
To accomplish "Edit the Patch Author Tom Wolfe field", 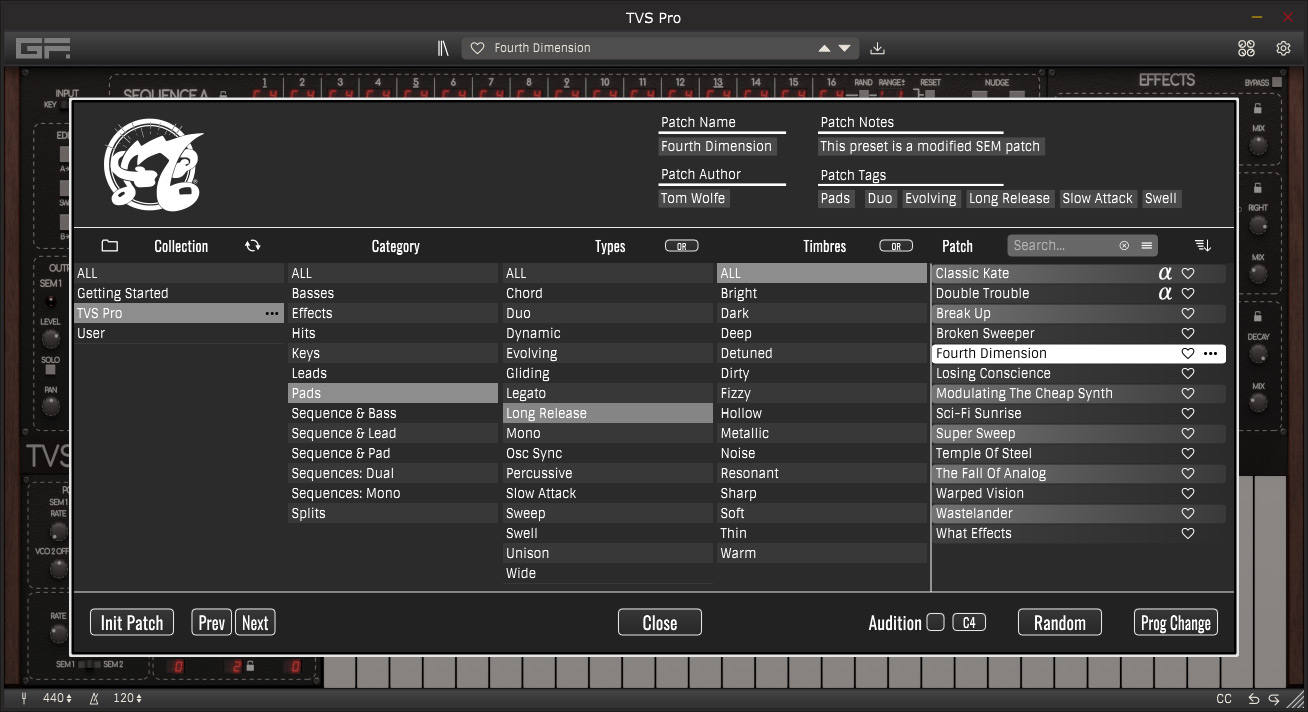I will pos(693,198).
